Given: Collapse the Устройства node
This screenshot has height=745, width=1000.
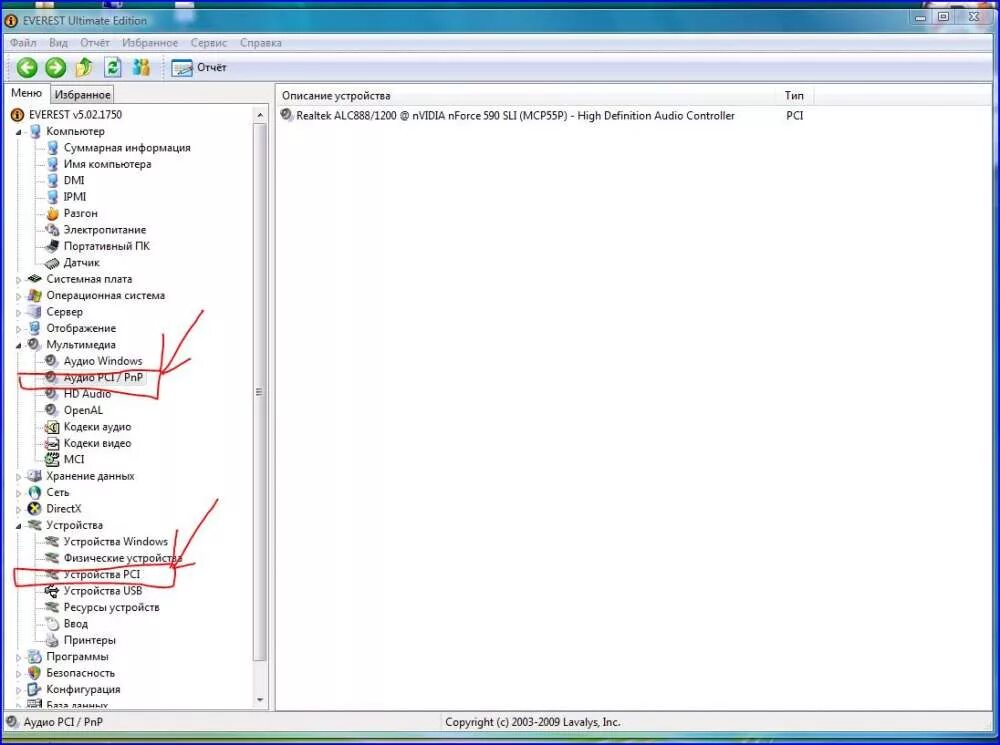Looking at the screenshot, I should point(18,526).
